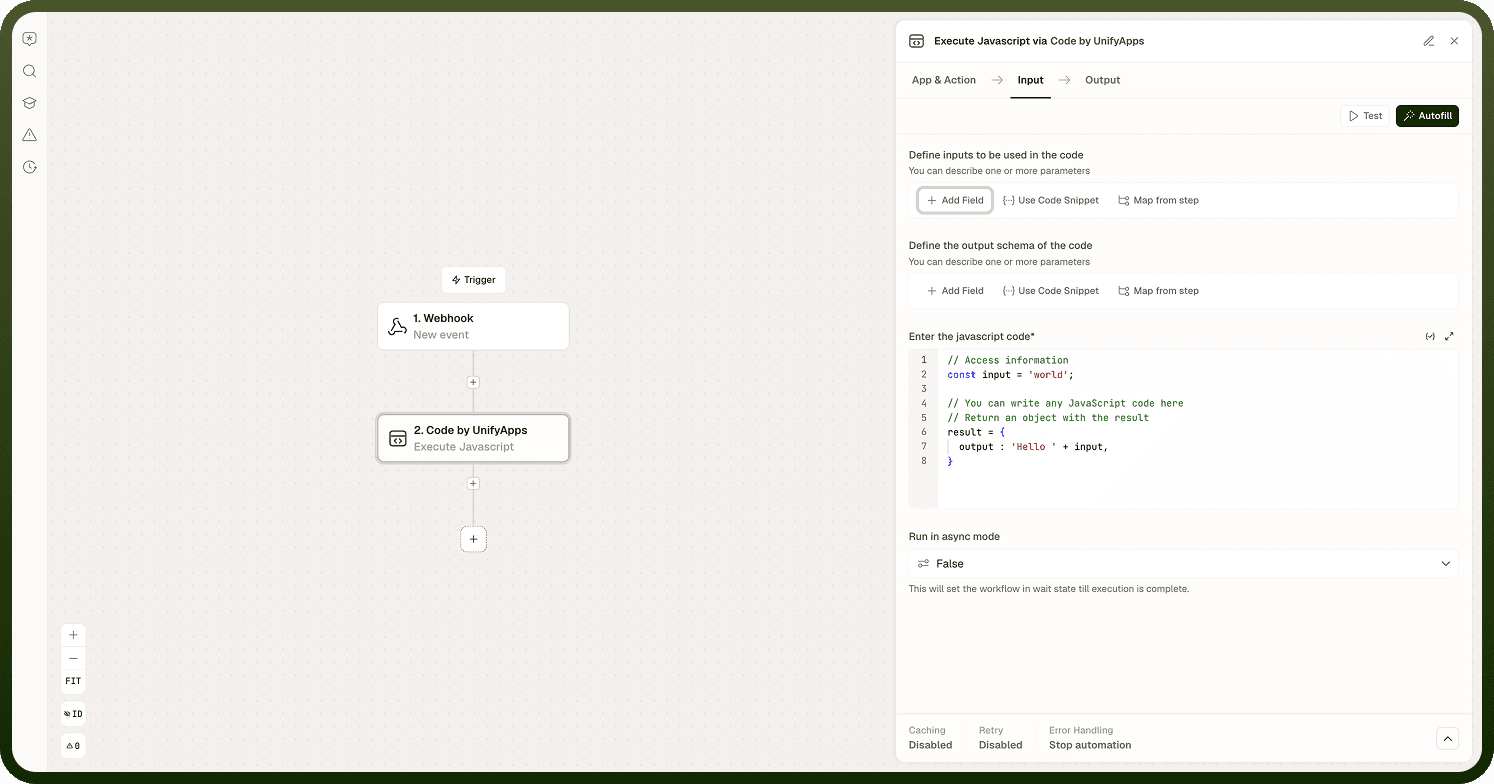Switch to the App & Action tab

pyautogui.click(x=944, y=80)
